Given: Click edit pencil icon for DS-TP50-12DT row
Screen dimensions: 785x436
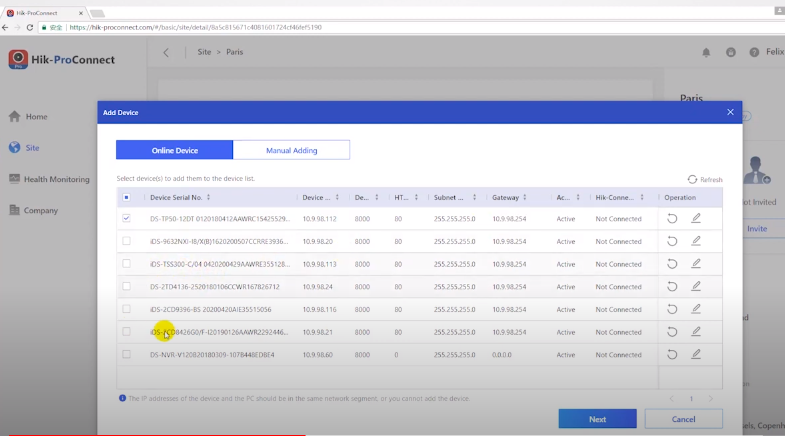Looking at the screenshot, I should [x=696, y=218].
